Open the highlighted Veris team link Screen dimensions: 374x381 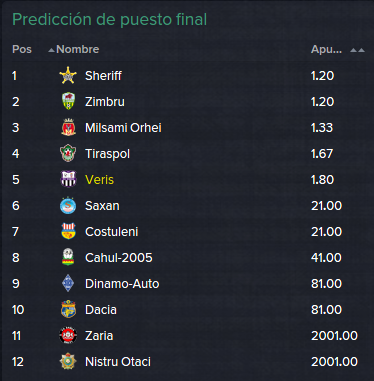(99, 180)
